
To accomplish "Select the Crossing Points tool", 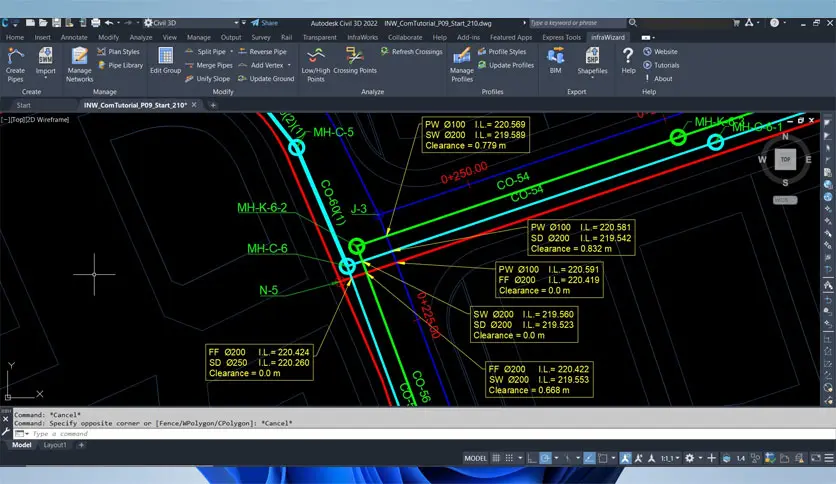I will [355, 60].
